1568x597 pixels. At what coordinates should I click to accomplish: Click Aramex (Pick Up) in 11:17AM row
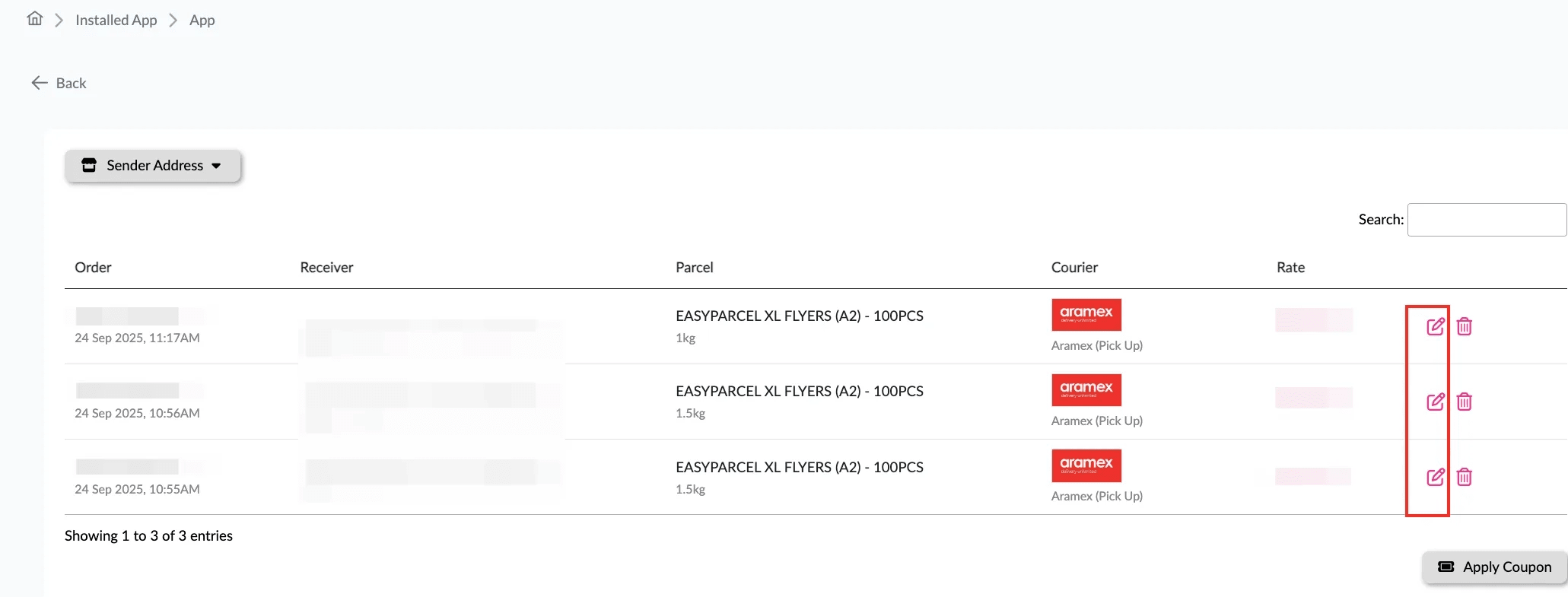(x=1096, y=345)
